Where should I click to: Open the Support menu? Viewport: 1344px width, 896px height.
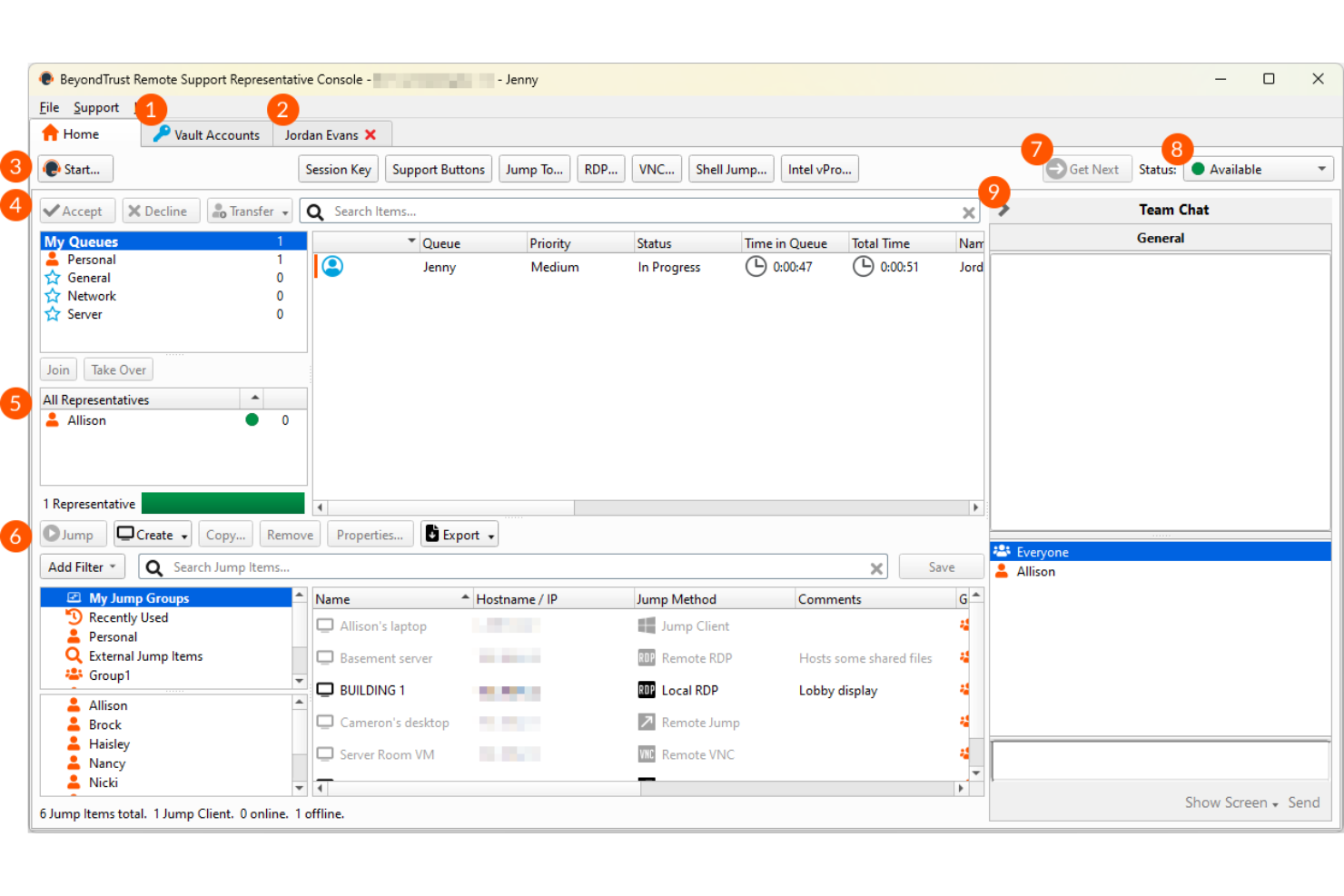click(x=95, y=107)
